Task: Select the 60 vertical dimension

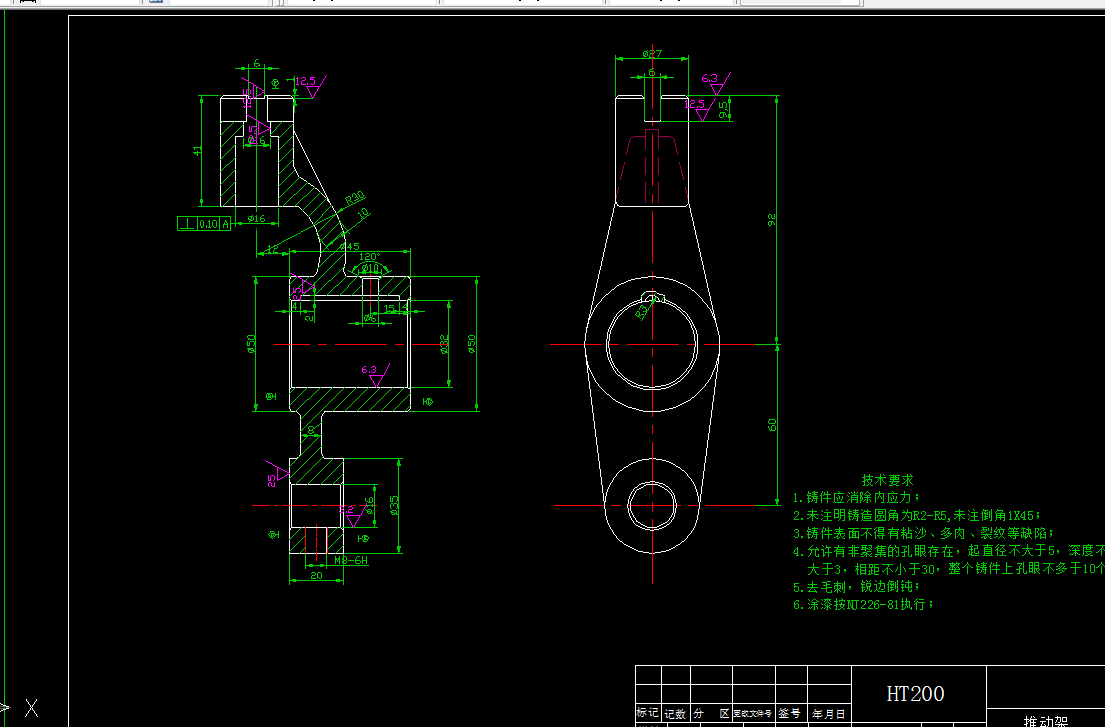Action: click(772, 425)
